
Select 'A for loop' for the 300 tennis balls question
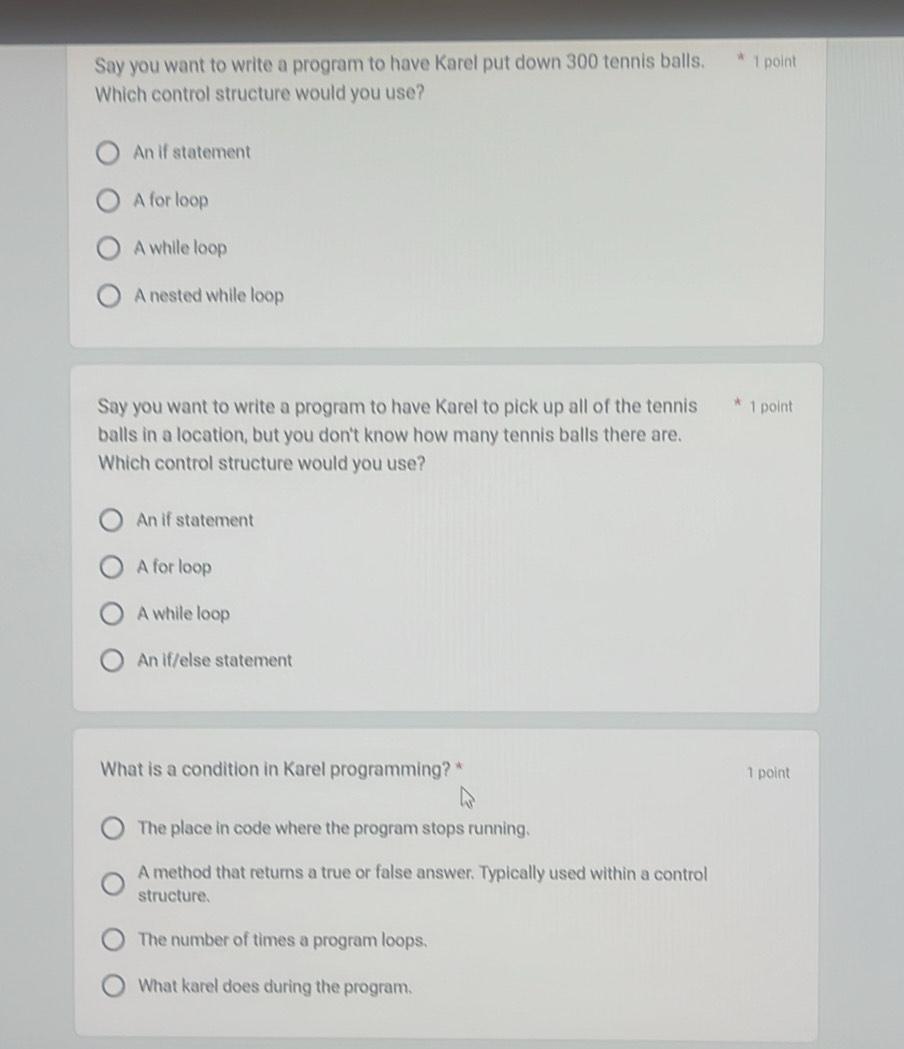(x=110, y=200)
